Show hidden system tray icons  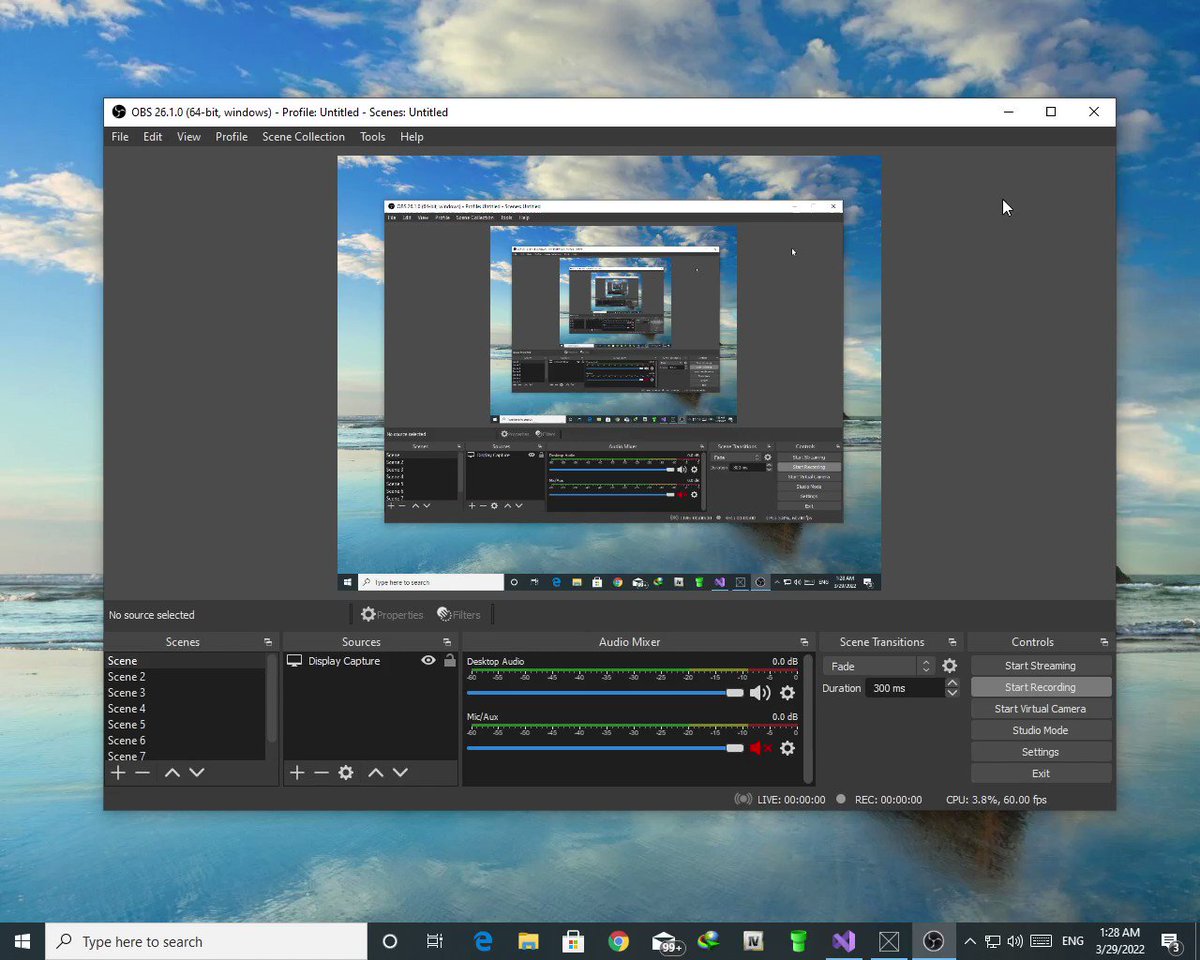969,941
